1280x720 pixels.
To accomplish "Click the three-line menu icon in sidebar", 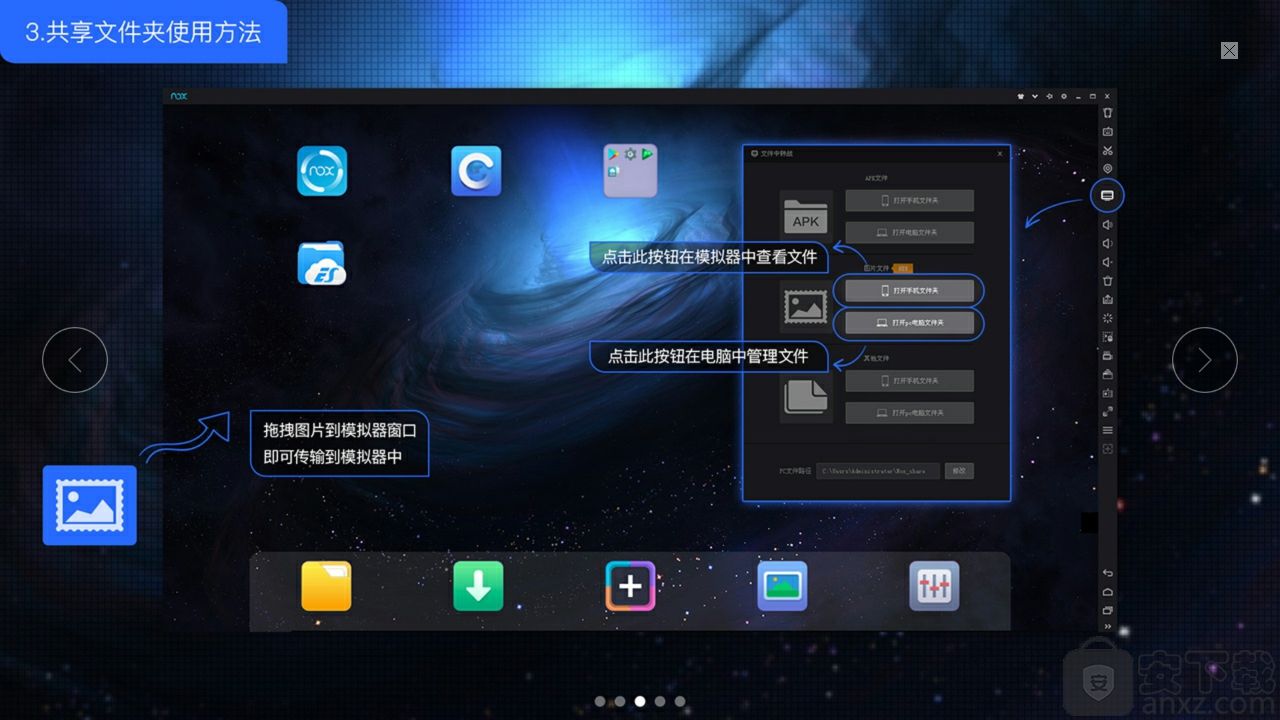I will pyautogui.click(x=1107, y=430).
